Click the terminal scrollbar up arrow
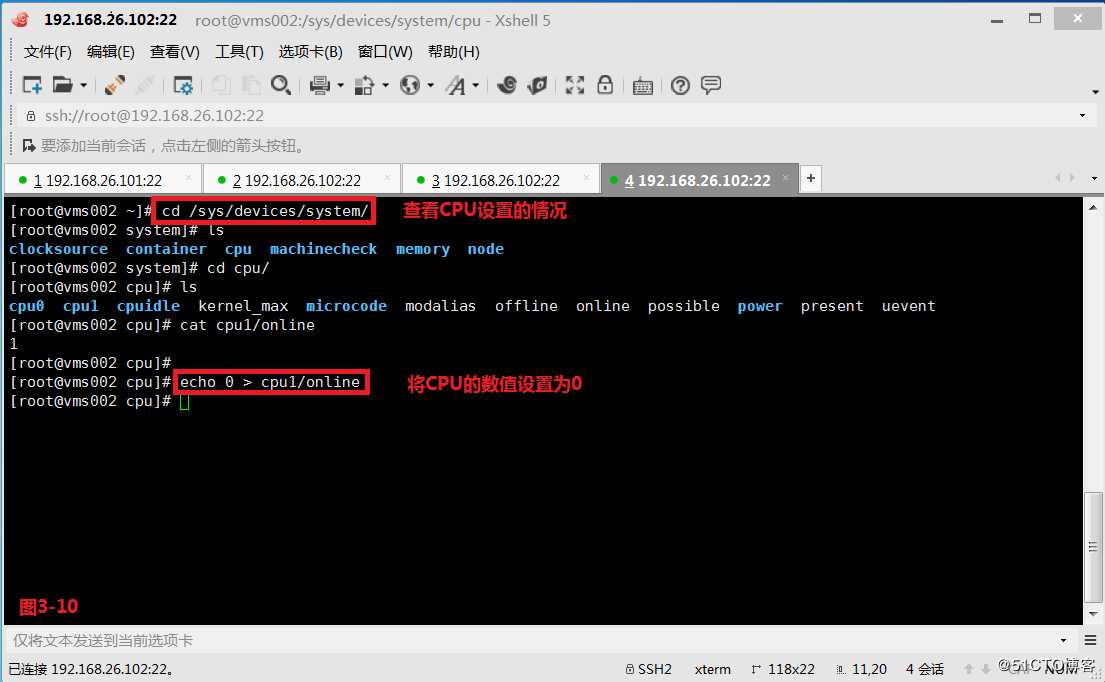Viewport: 1105px width, 682px height. 1093,208
